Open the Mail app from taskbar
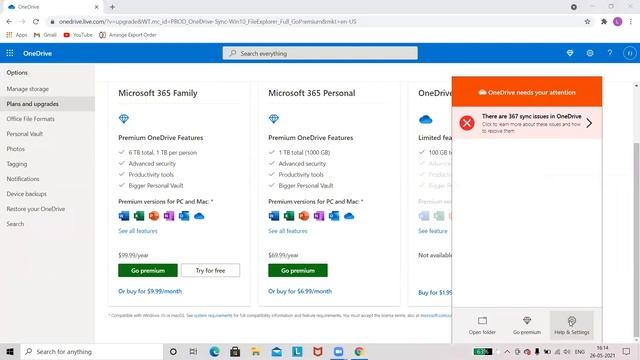Viewport: 640px width, 360px height. point(276,351)
